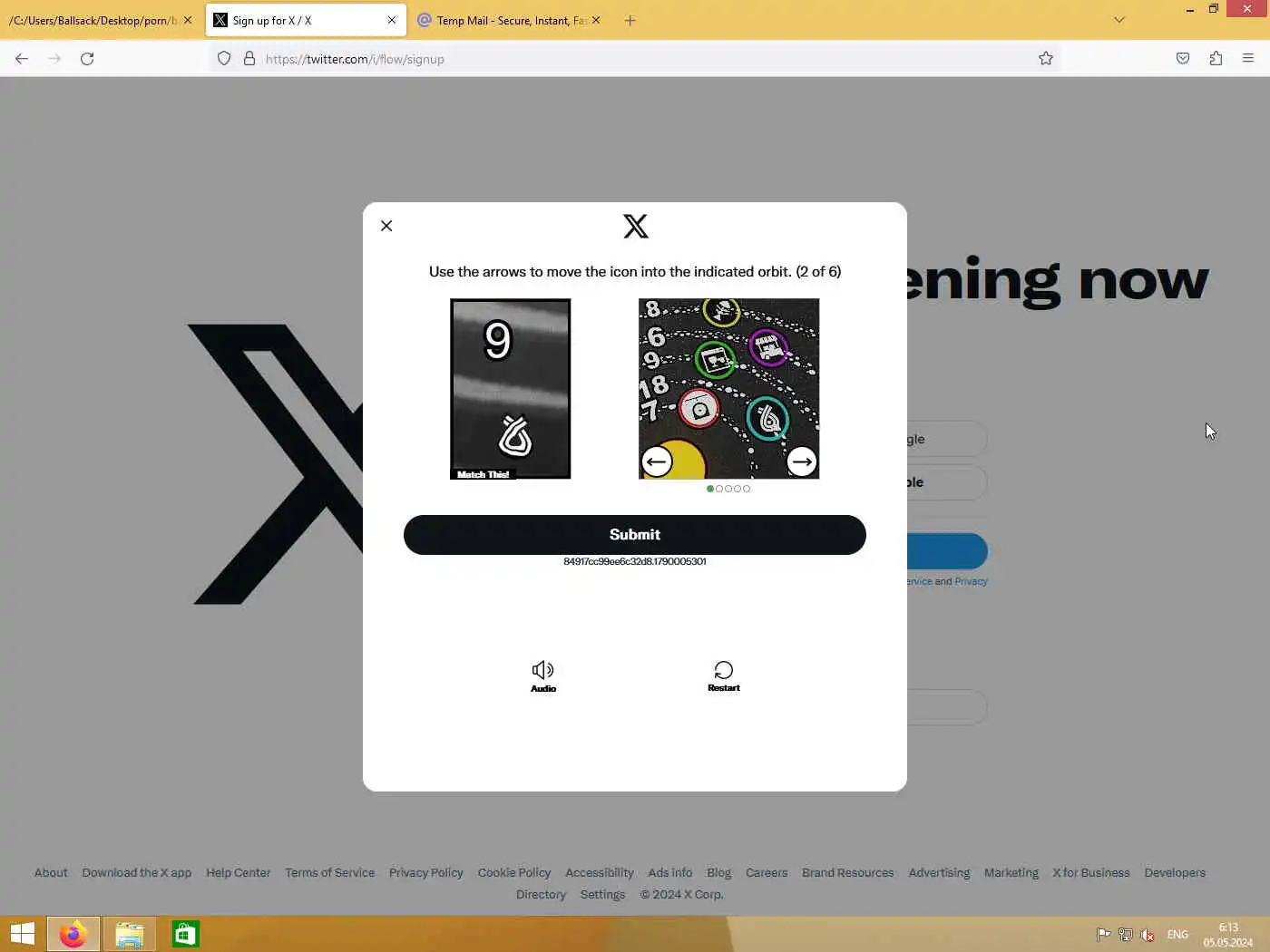1270x952 pixels.
Task: Open Accessibility footer link
Action: pos(600,873)
